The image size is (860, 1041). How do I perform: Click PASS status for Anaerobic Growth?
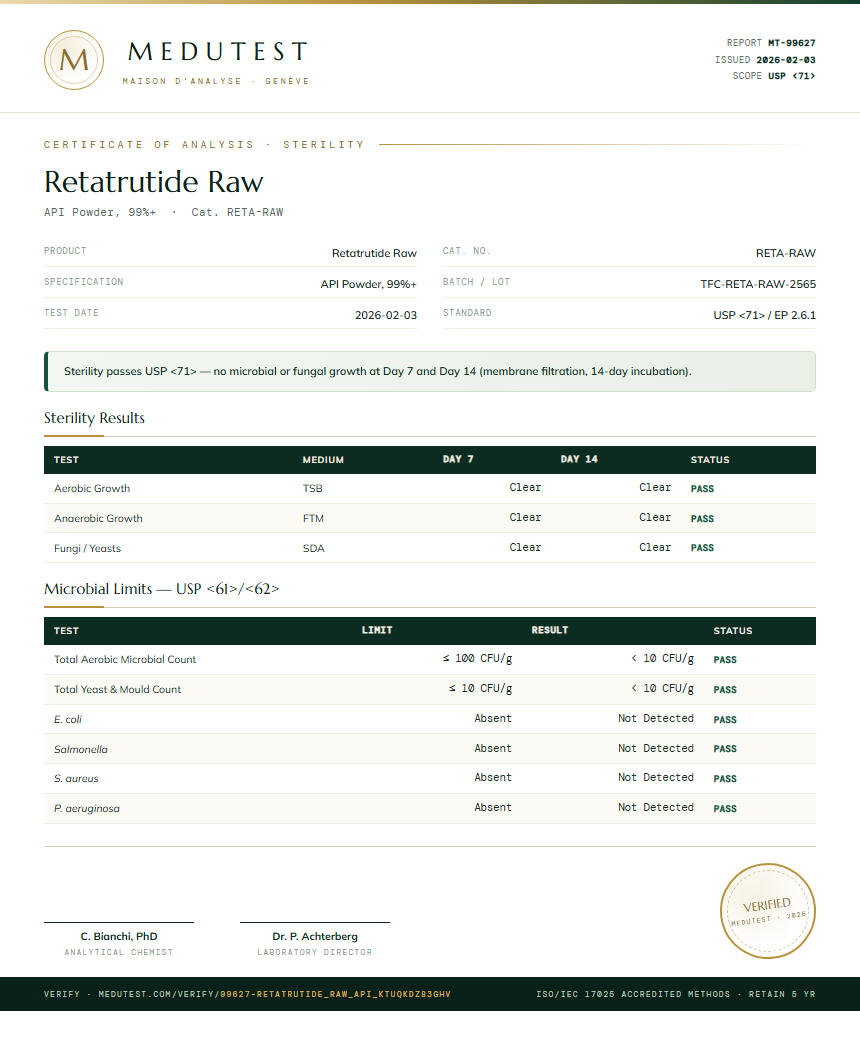click(702, 519)
